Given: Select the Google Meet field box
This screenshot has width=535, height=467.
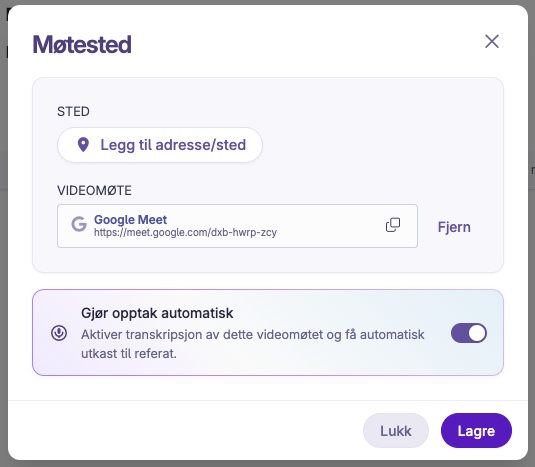Looking at the screenshot, I should coord(237,226).
